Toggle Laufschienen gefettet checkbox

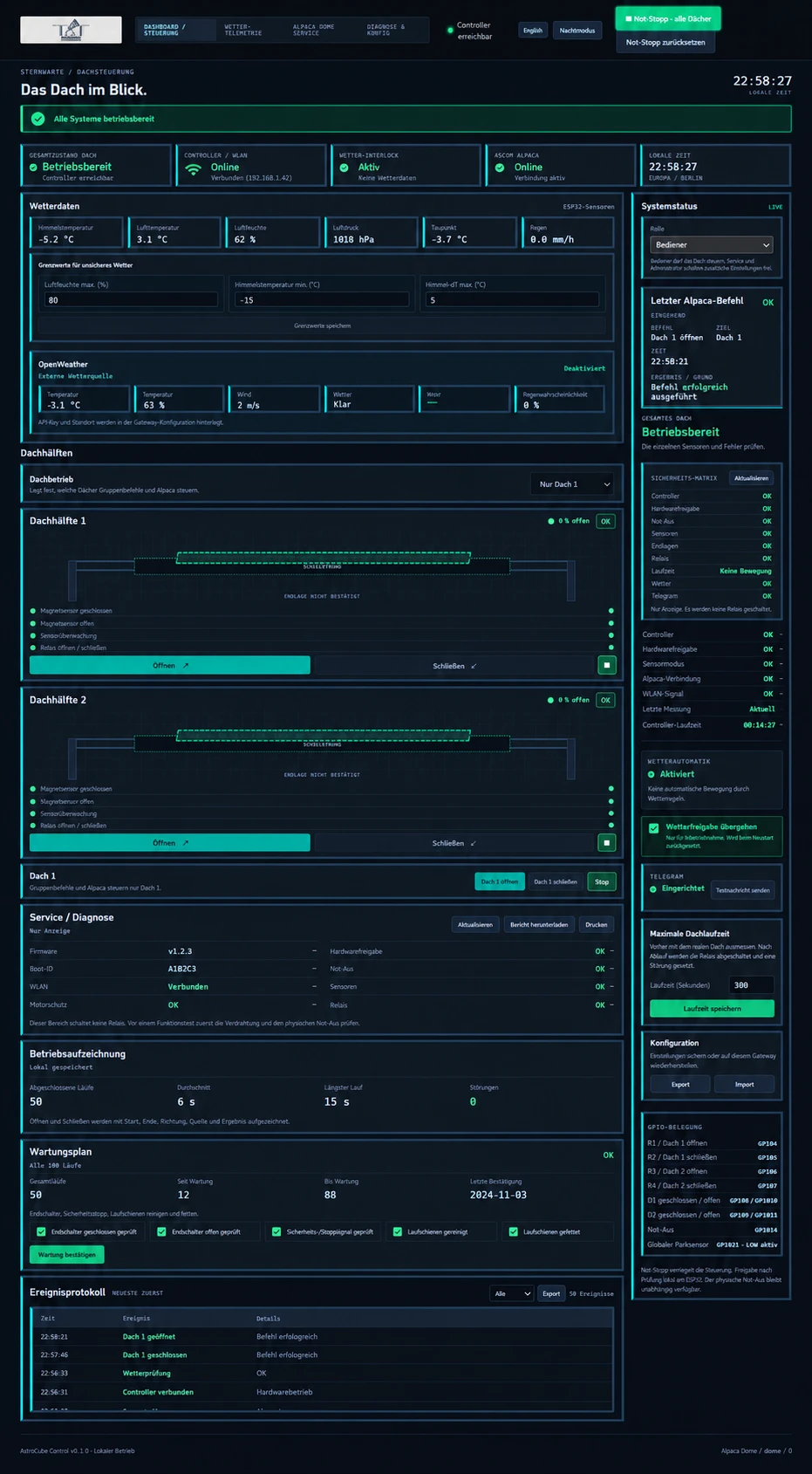coord(513,1232)
